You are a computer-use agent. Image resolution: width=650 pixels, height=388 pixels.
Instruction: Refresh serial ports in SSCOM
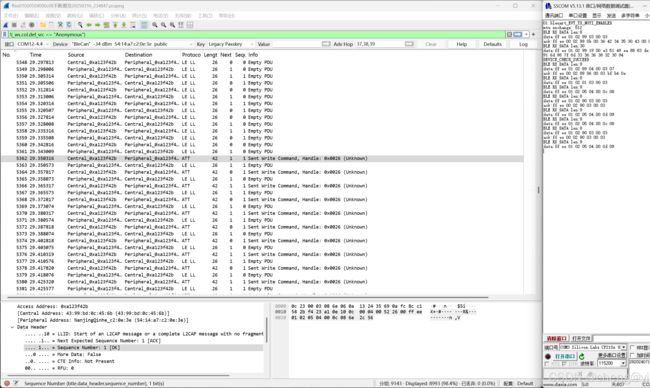click(582, 356)
